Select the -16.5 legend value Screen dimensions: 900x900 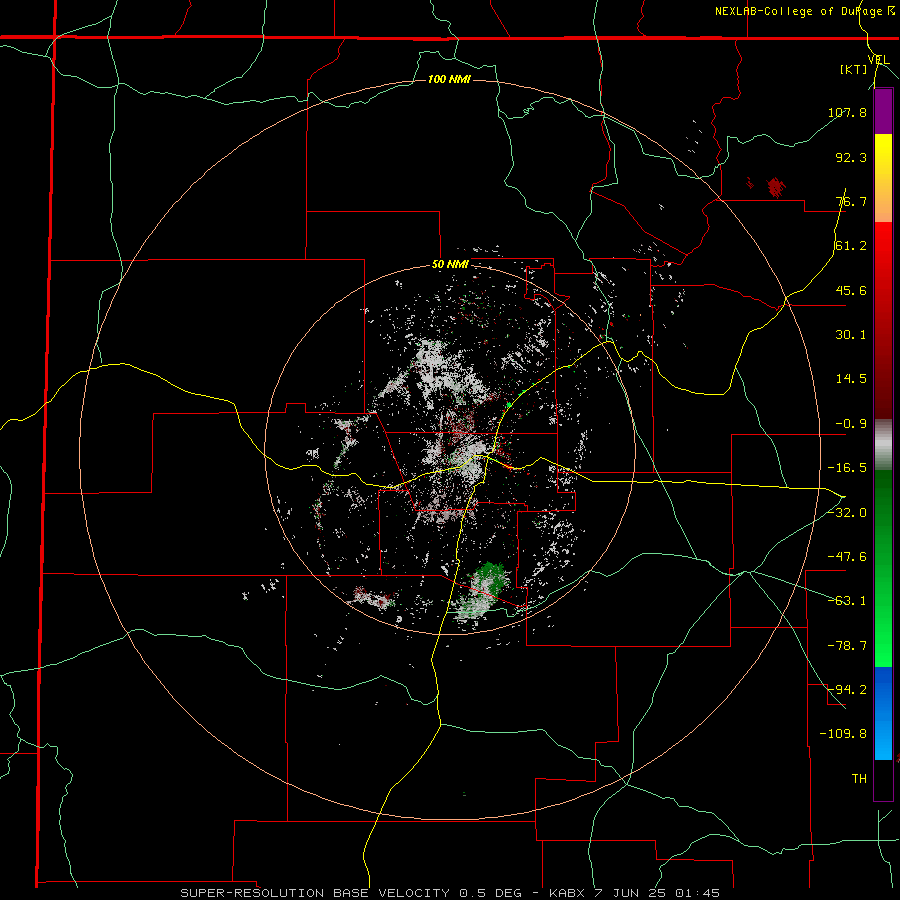point(847,468)
